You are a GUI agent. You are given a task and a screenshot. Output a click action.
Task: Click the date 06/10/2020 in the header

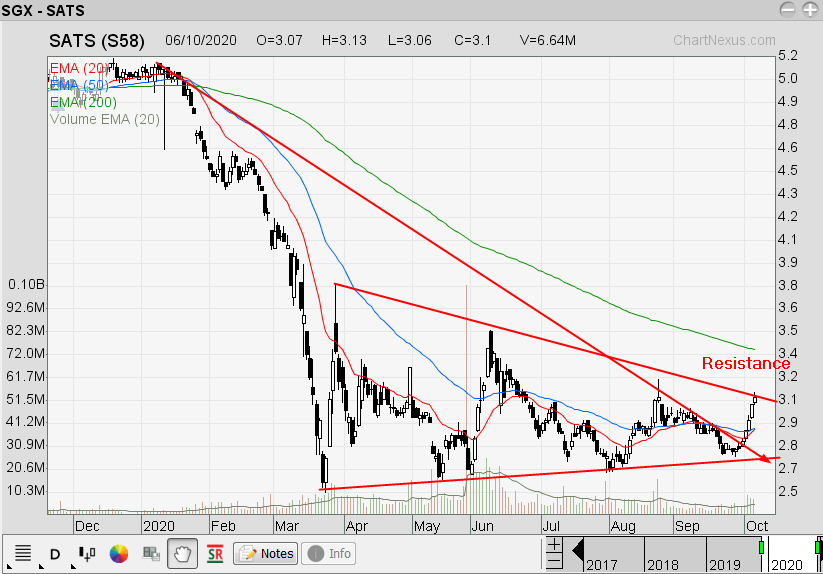pyautogui.click(x=201, y=40)
